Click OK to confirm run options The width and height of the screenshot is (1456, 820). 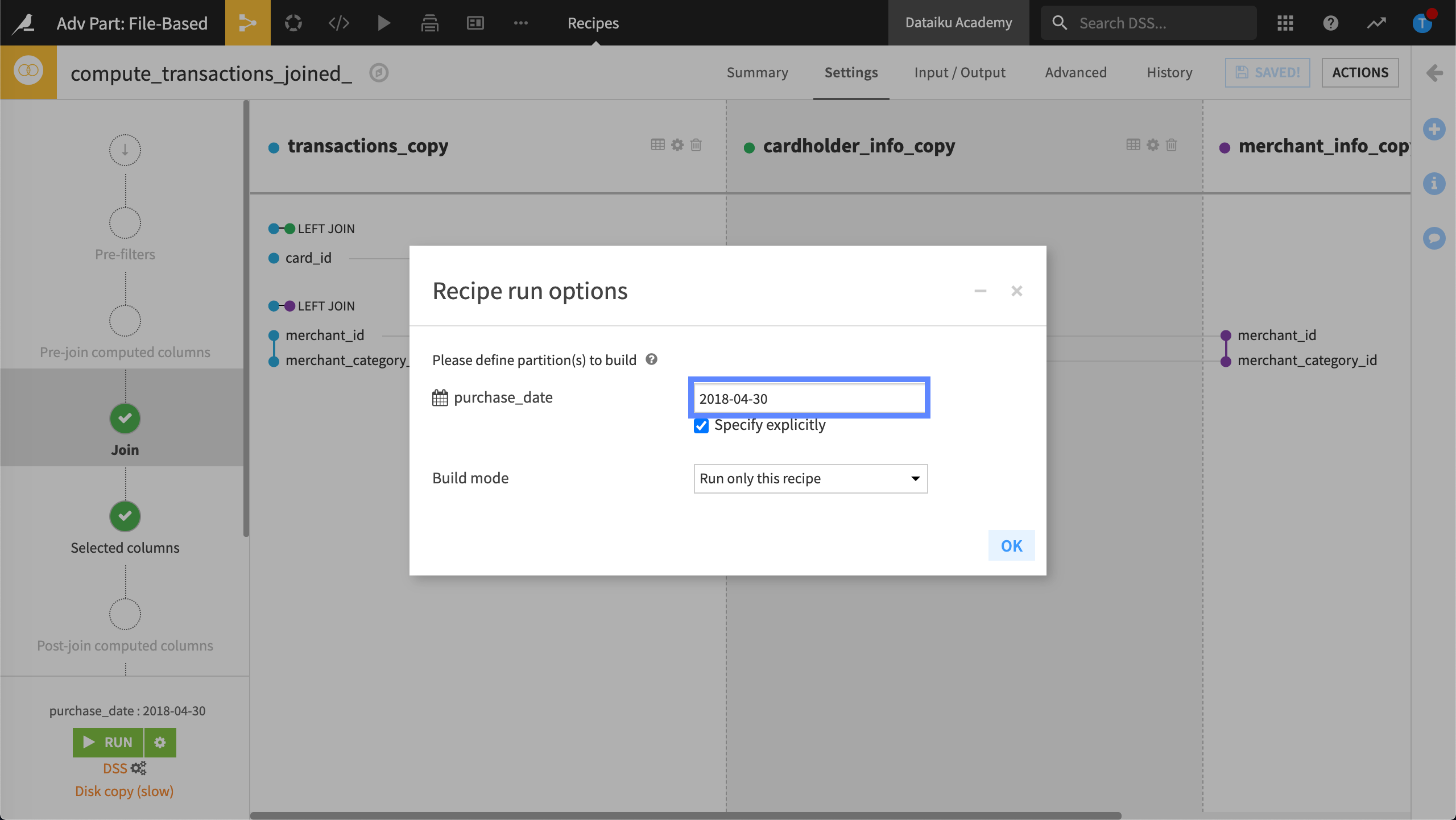pyautogui.click(x=1011, y=546)
